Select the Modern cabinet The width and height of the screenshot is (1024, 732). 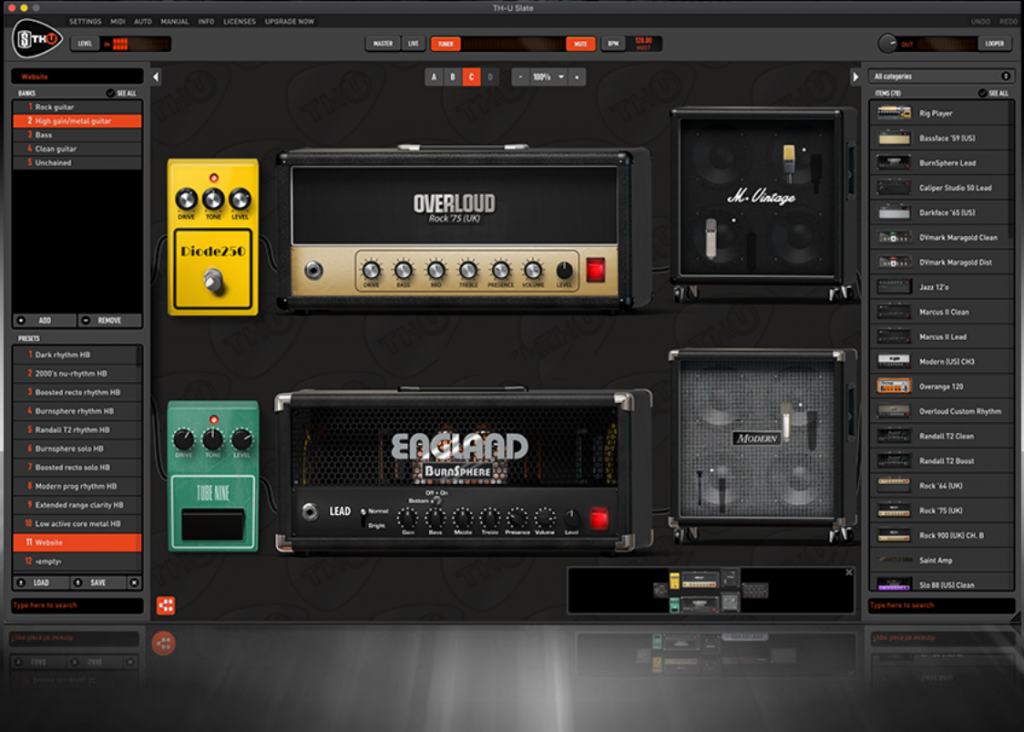761,445
